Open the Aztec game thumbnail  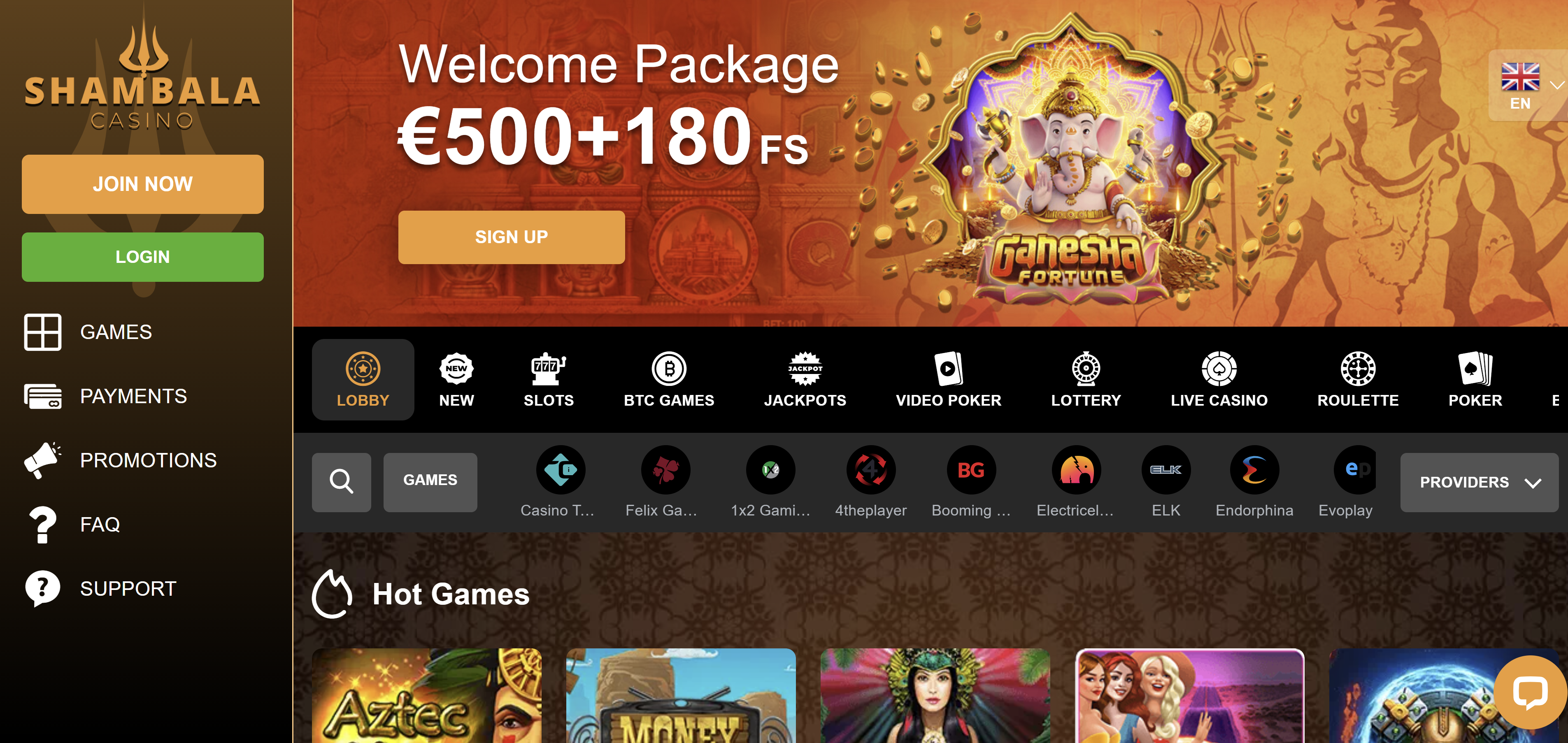pyautogui.click(x=427, y=696)
